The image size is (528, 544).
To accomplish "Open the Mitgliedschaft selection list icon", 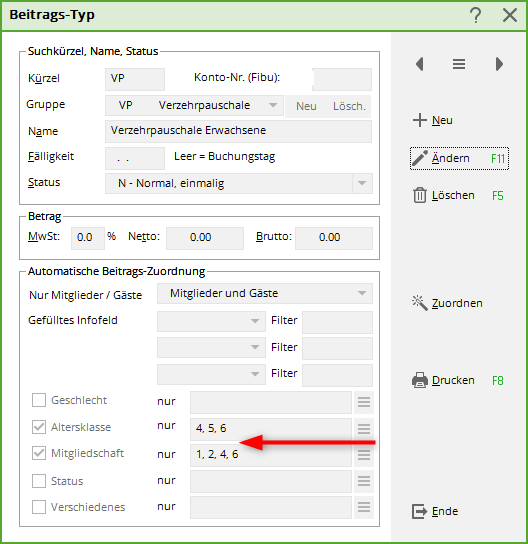I will click(x=364, y=455).
